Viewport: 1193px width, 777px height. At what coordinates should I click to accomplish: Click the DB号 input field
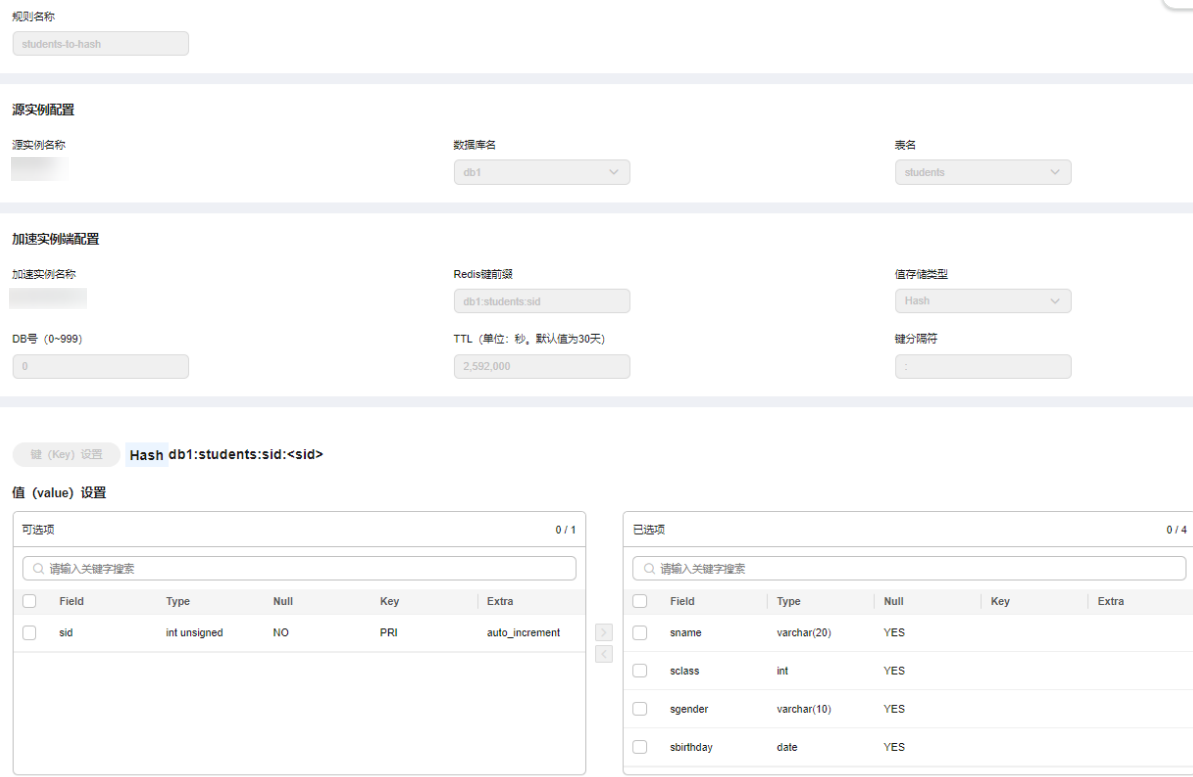click(100, 367)
